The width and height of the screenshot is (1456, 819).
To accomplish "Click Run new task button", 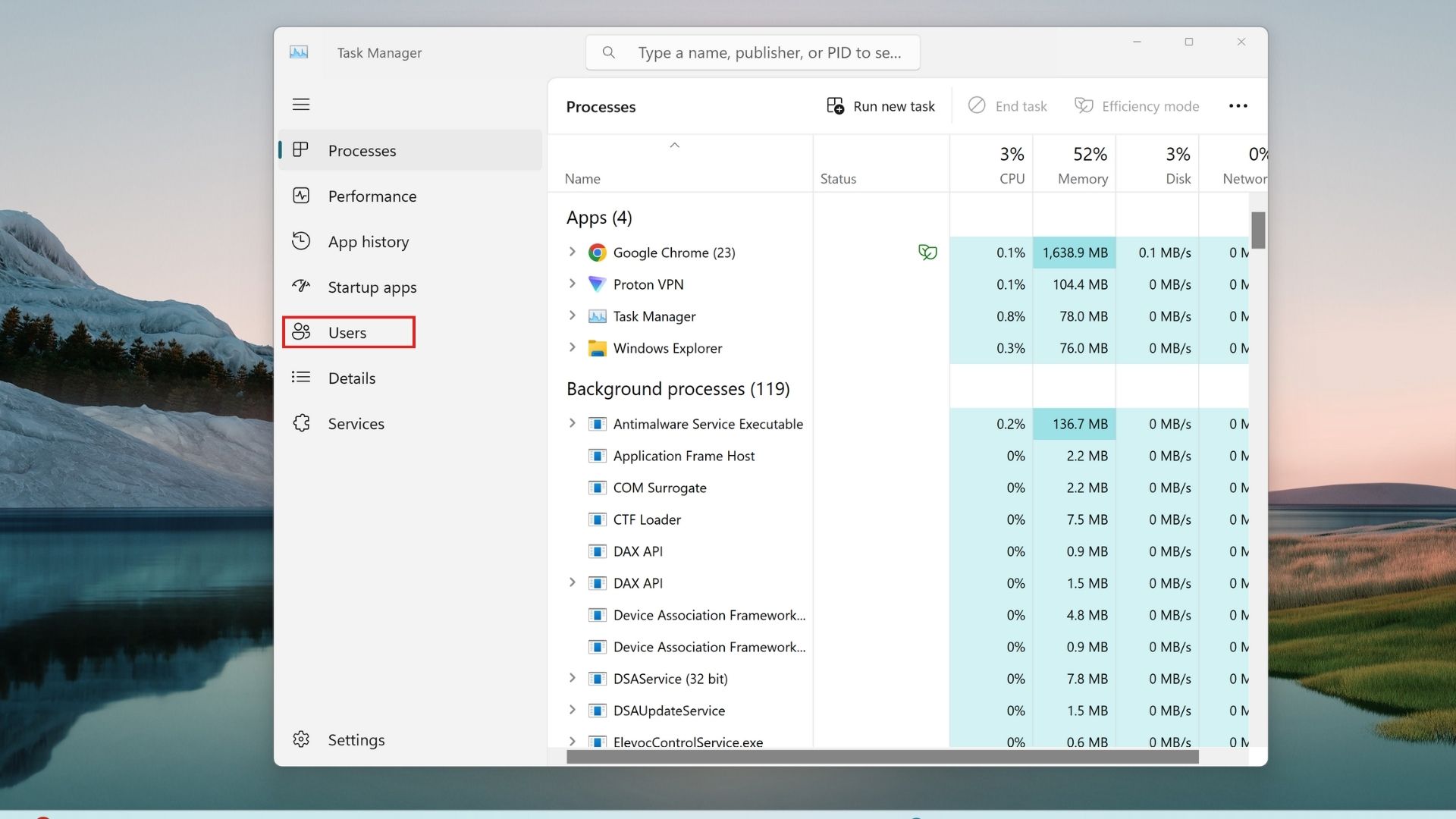I will [880, 106].
